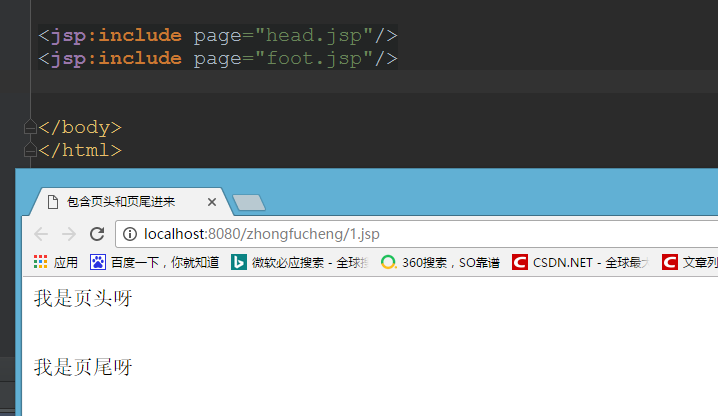Close the 包含页头和页尾进来 tab
718x416 pixels.
point(212,202)
